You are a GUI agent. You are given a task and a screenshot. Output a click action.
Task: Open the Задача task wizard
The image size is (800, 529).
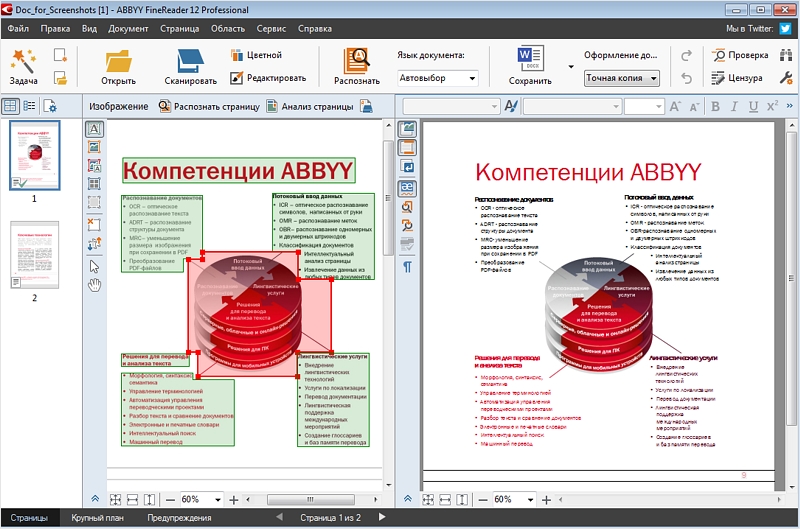[x=23, y=66]
